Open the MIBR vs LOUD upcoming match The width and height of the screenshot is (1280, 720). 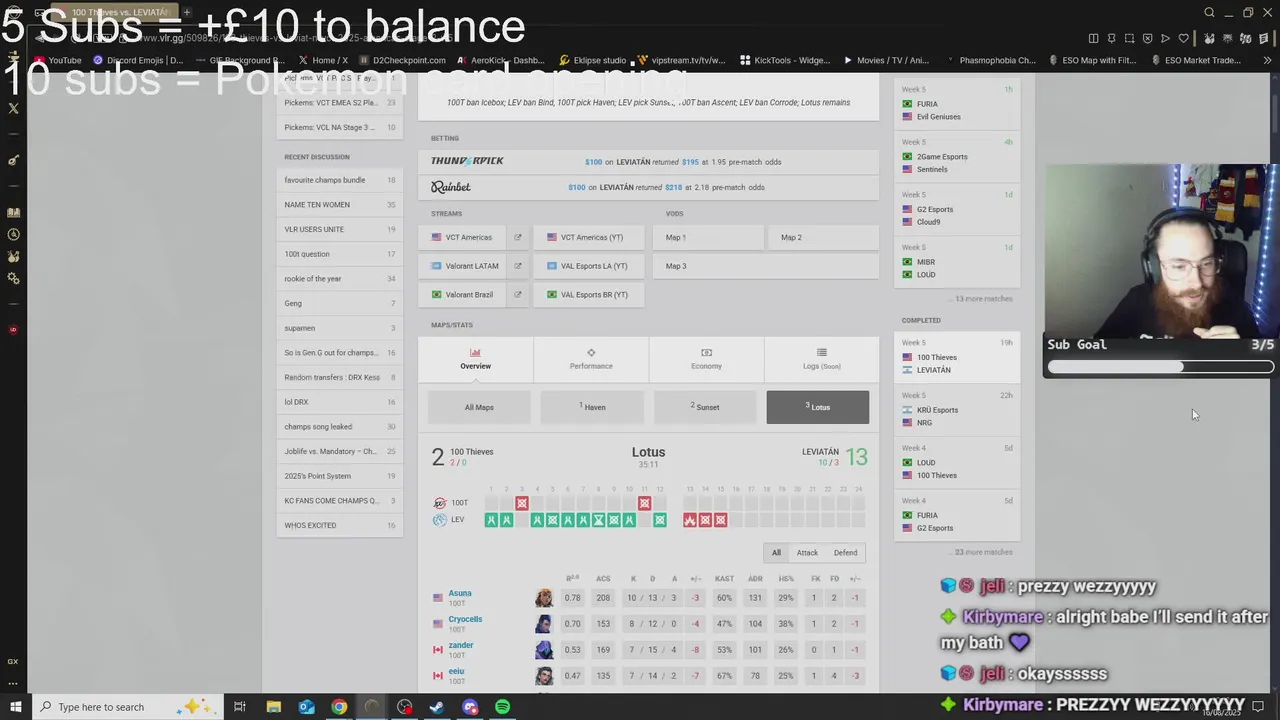[x=957, y=261]
